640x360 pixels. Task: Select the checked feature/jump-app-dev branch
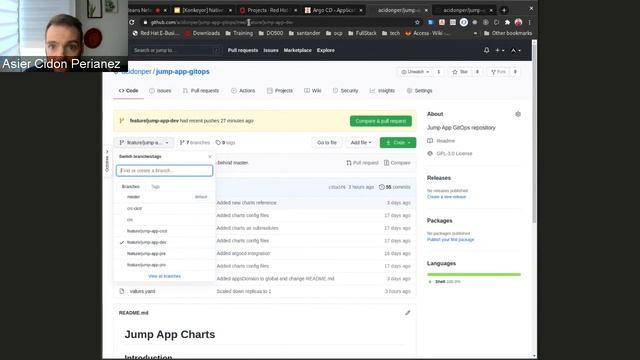pos(164,242)
